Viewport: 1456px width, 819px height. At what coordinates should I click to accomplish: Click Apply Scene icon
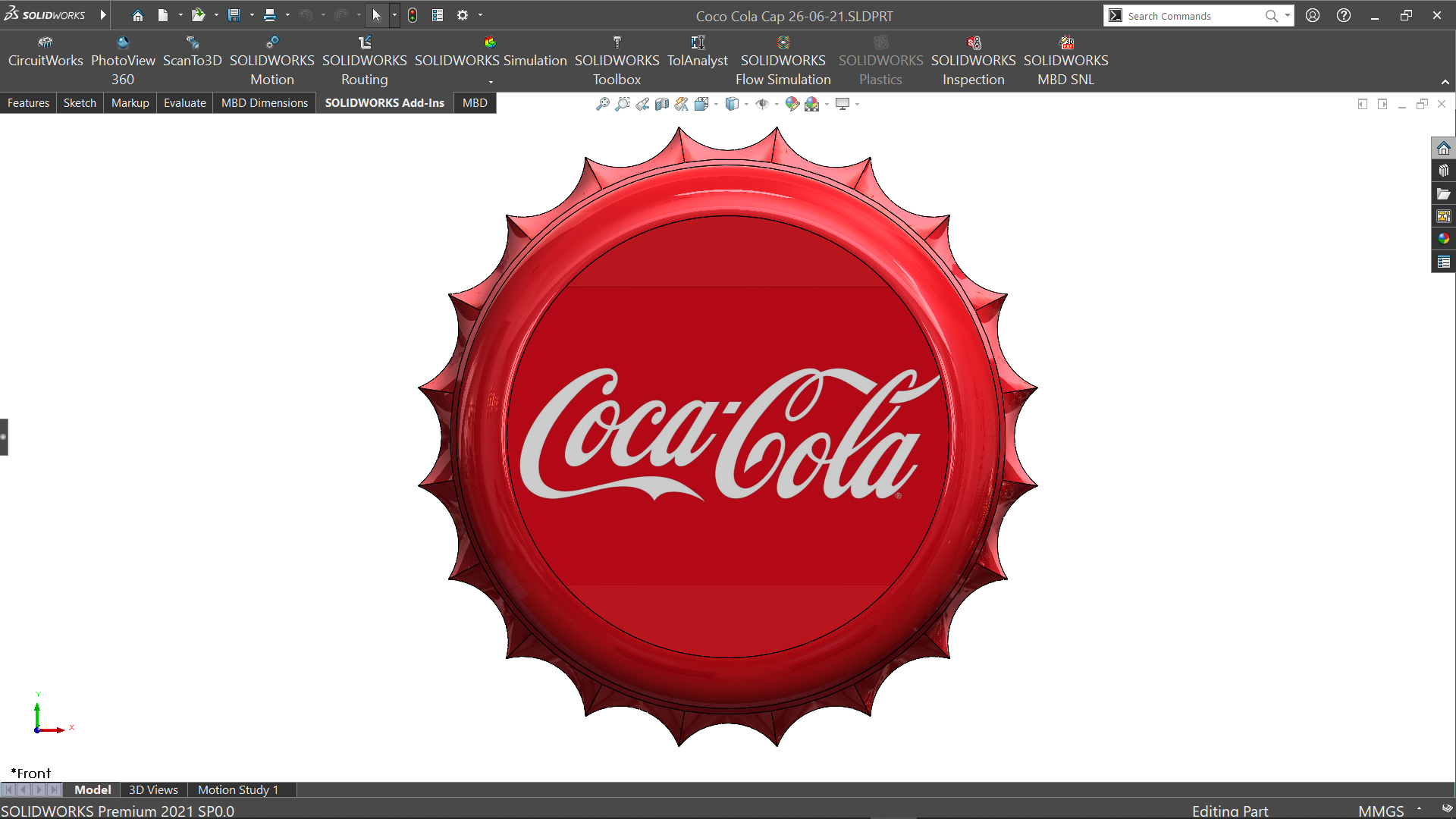[812, 104]
